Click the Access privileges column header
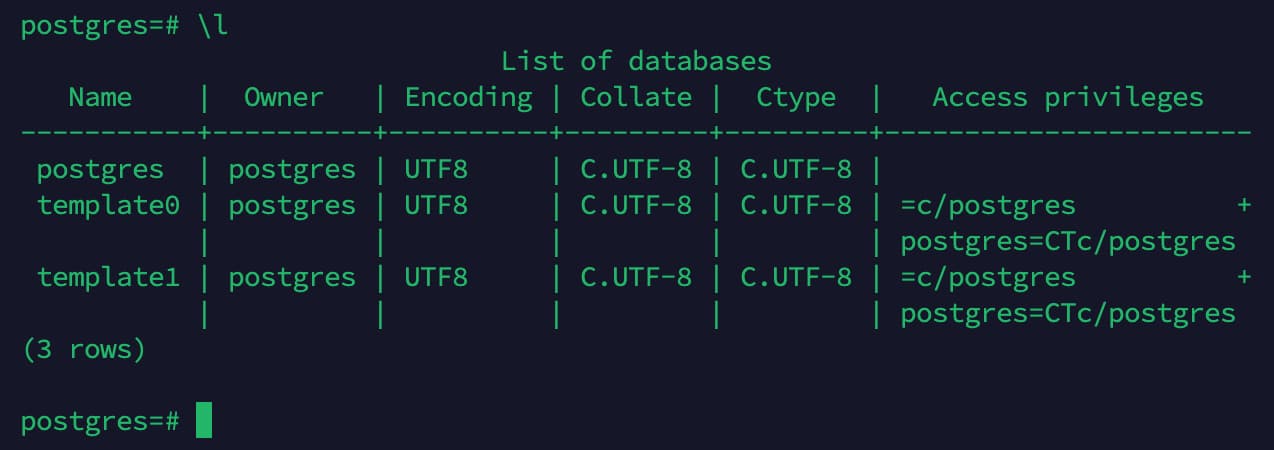1274x450 pixels. [x=1067, y=97]
